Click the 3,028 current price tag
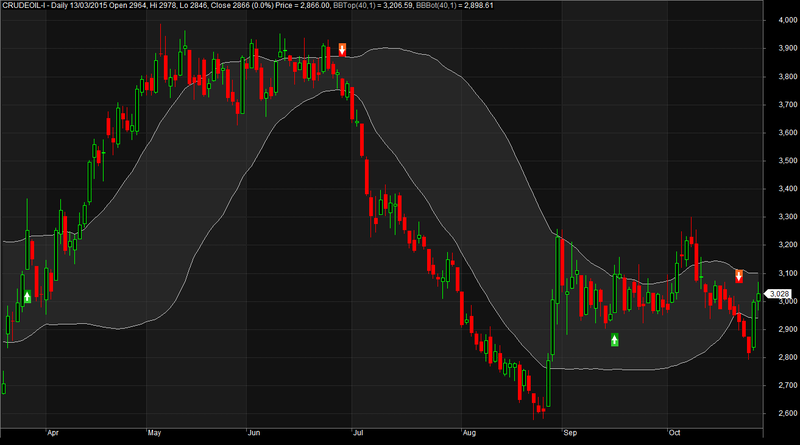This screenshot has height=445, width=800. tap(779, 294)
